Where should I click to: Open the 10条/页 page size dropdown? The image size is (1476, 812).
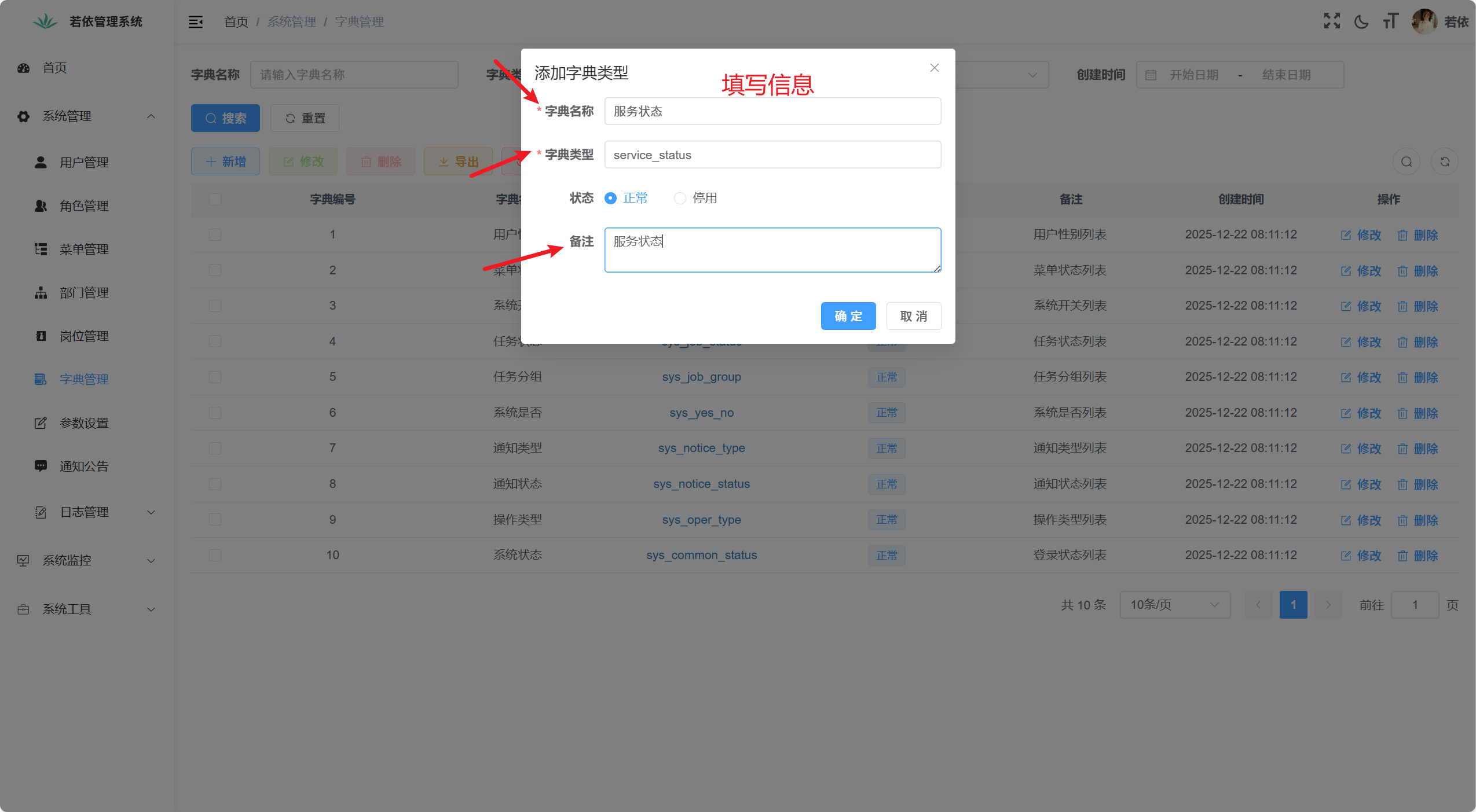1174,605
